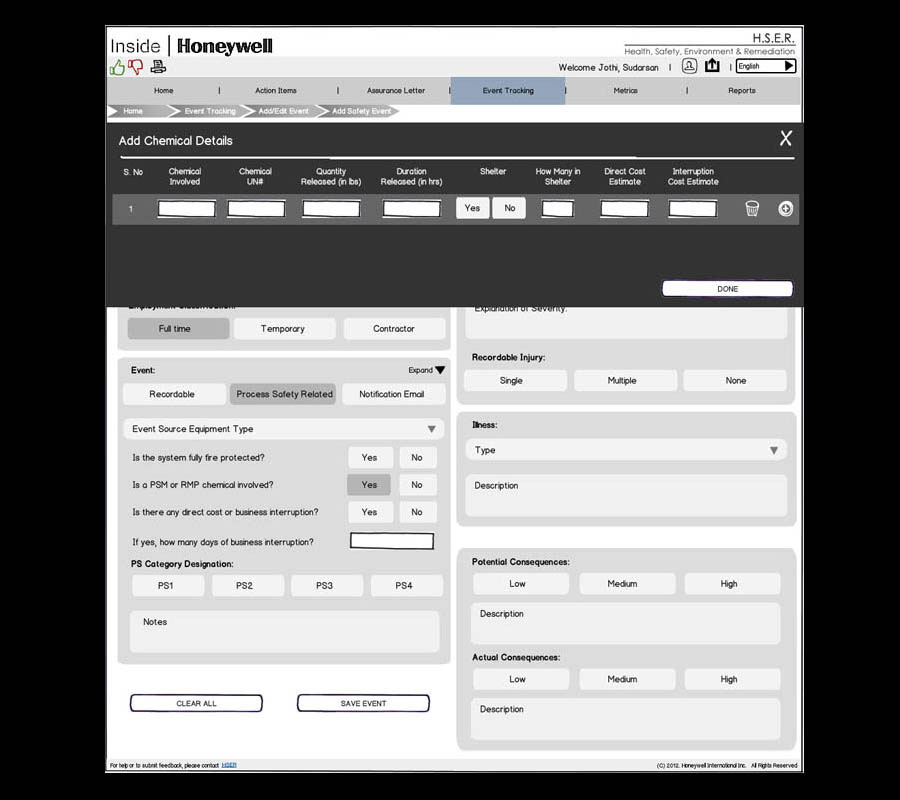Go to Action Items tab
This screenshot has width=900, height=800.
[275, 91]
